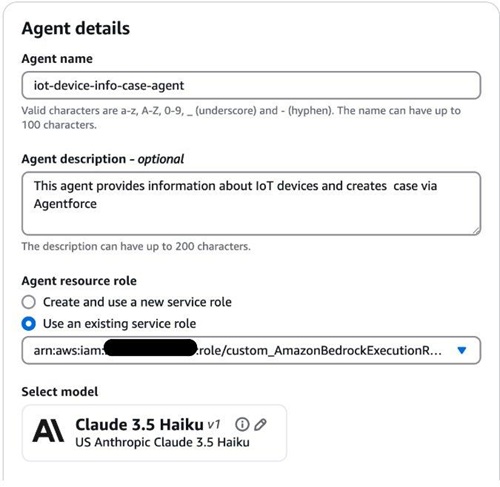
Task: Click the pencil icon to change model
Action: (x=260, y=424)
